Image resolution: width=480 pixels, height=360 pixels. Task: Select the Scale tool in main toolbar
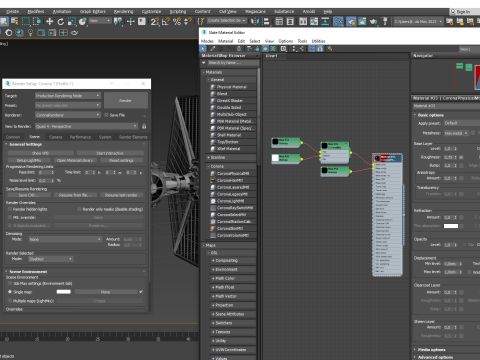(x=71, y=22)
